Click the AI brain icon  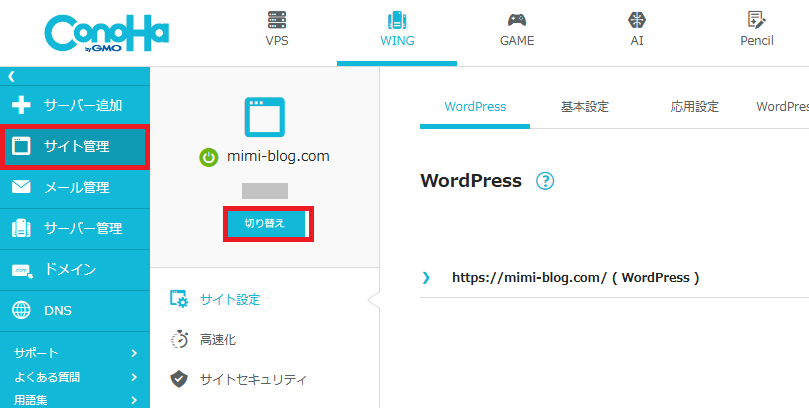637,20
